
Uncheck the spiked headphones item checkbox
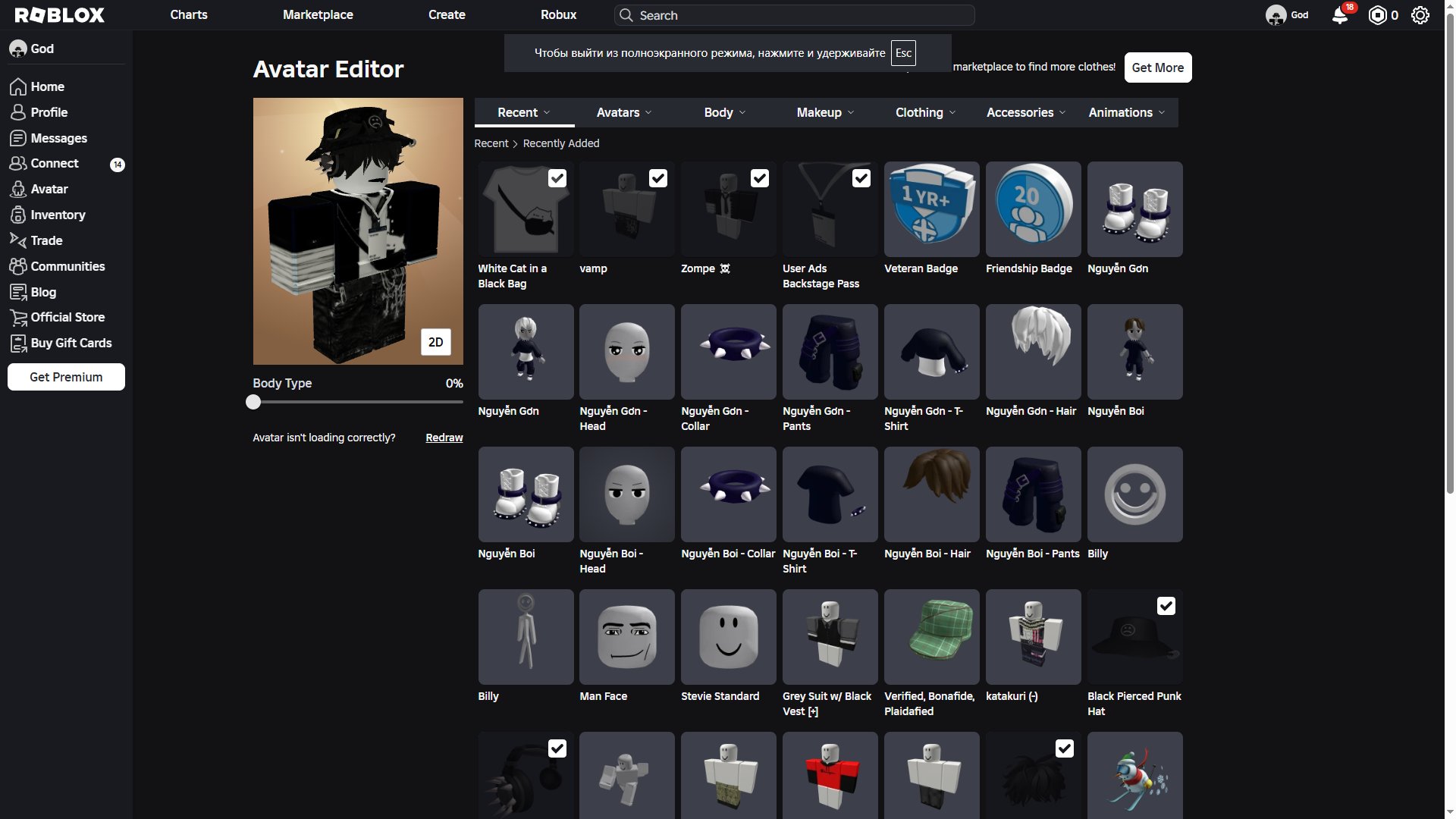[557, 748]
